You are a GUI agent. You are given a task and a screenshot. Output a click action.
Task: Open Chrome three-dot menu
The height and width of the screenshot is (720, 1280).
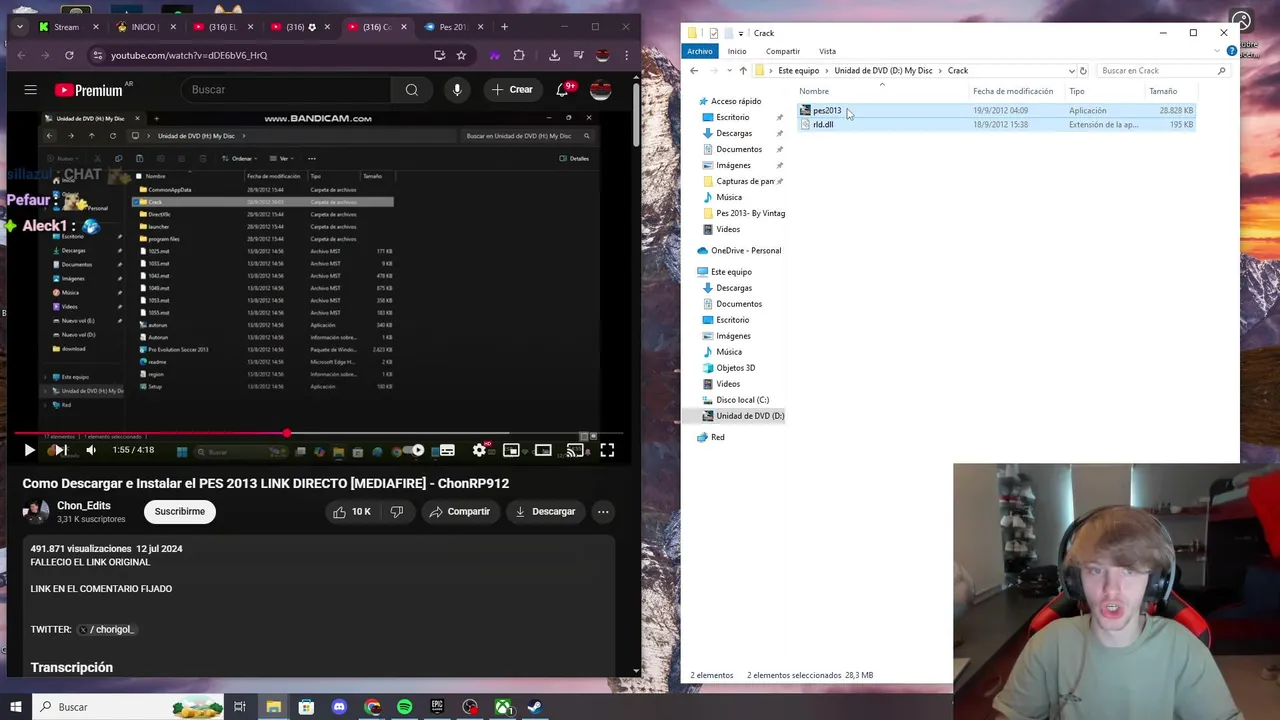(x=626, y=55)
